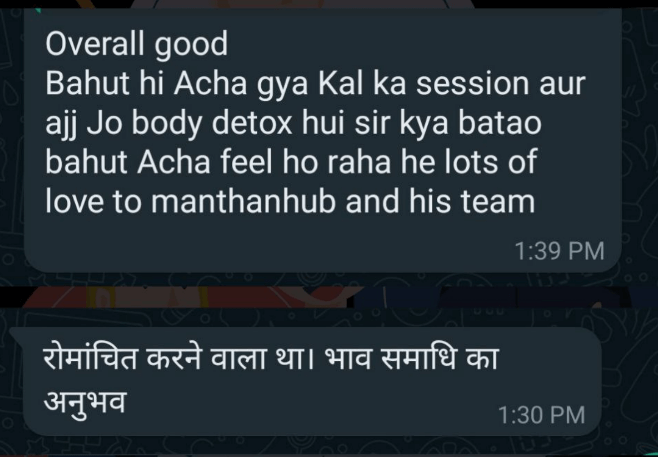658x457 pixels.
Task: Click the word "love" in the last line
Action: (74, 202)
